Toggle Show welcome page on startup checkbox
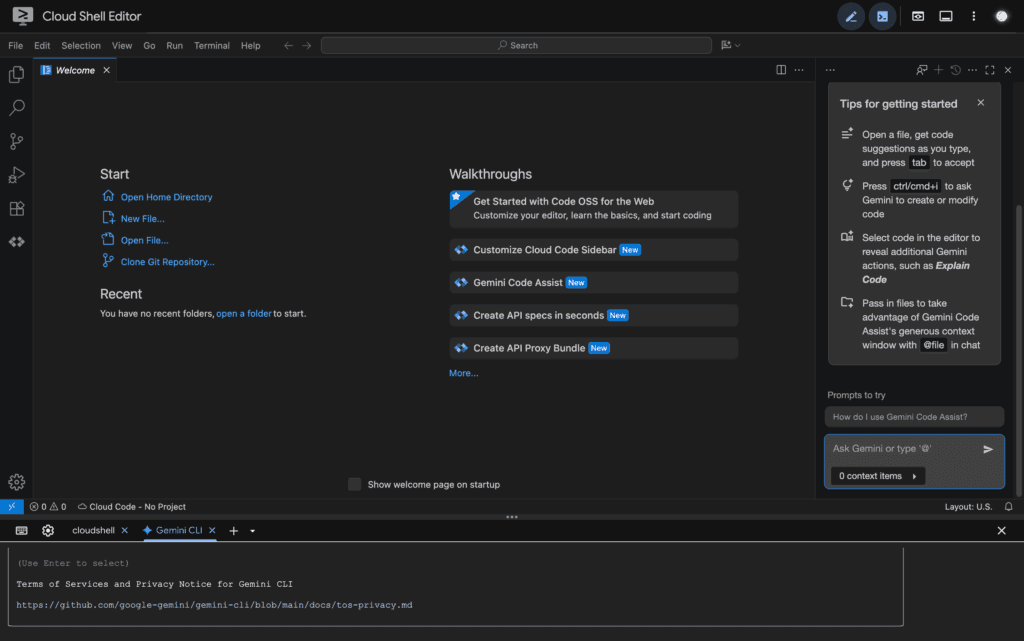Image resolution: width=1024 pixels, height=641 pixels. click(354, 484)
